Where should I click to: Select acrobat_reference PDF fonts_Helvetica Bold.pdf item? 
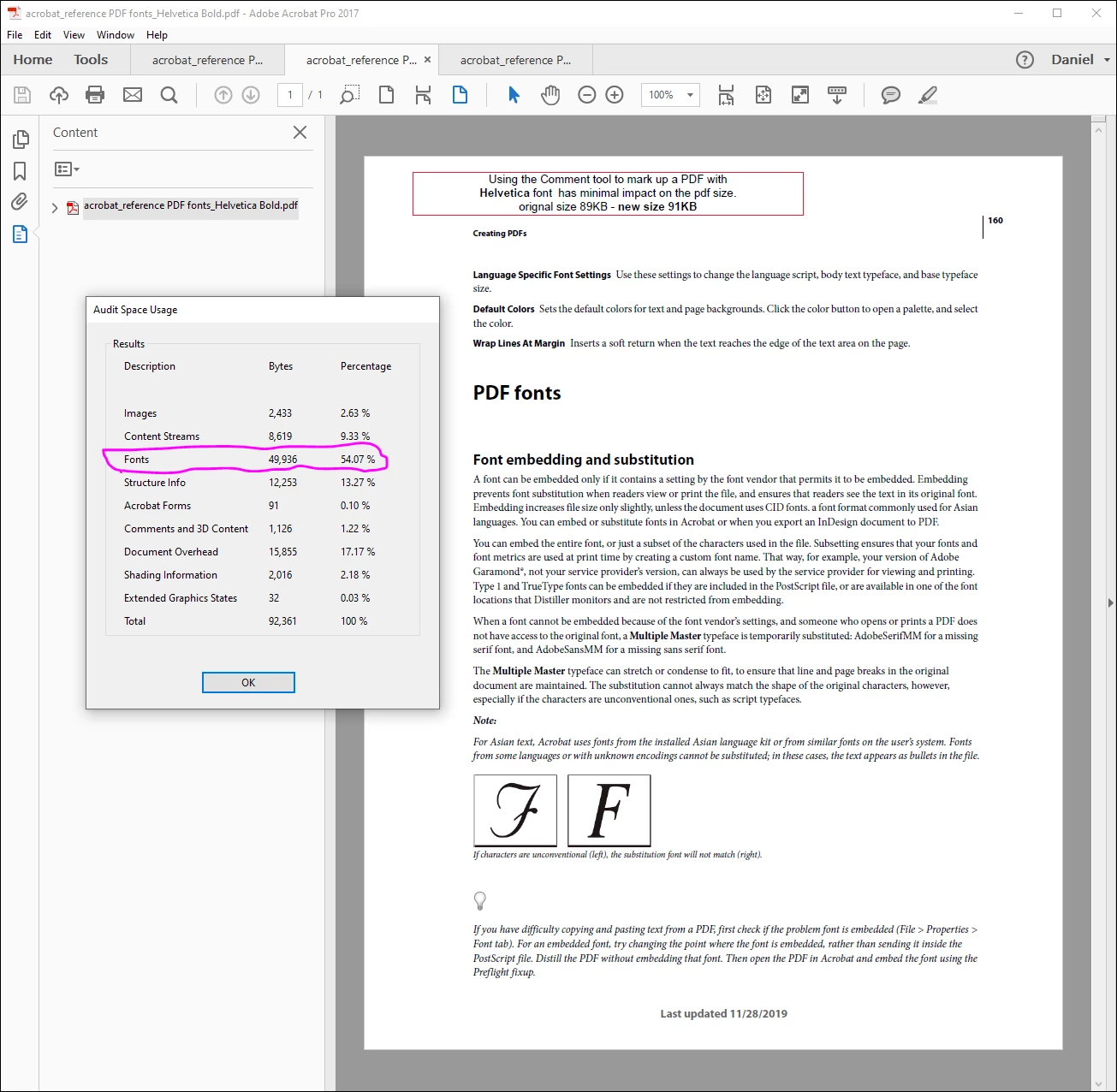(x=190, y=205)
